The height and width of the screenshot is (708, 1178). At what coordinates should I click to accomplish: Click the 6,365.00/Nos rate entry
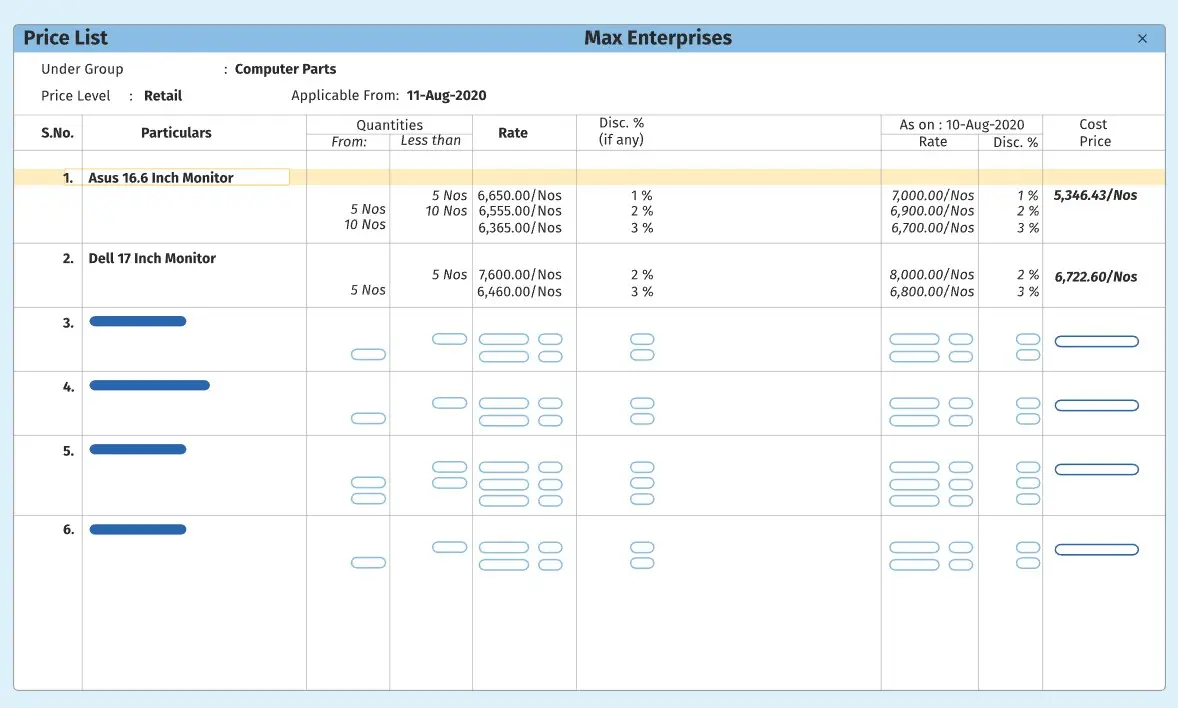point(519,228)
